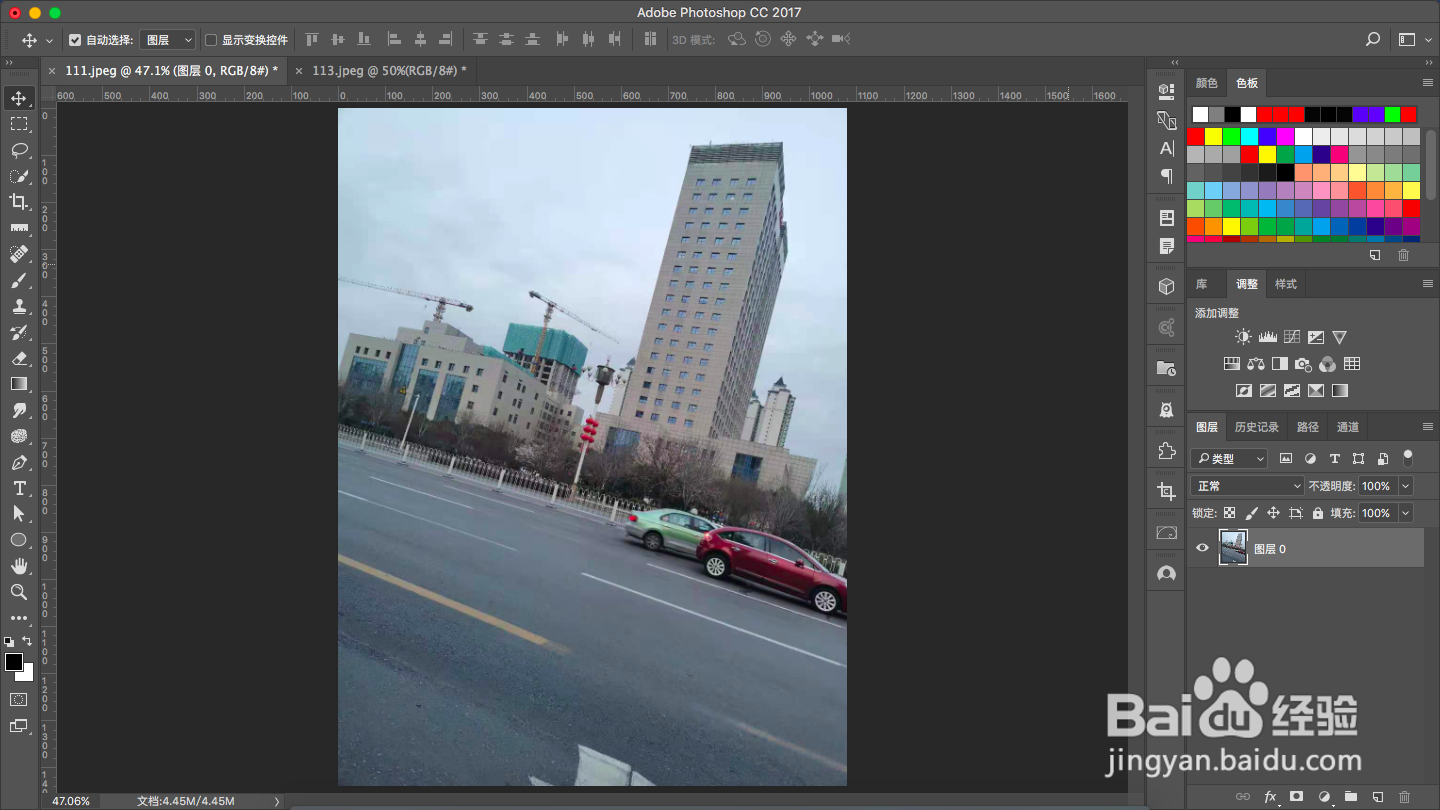Viewport: 1440px width, 810px height.
Task: Switch to the 颜色 tab
Action: [x=1207, y=83]
